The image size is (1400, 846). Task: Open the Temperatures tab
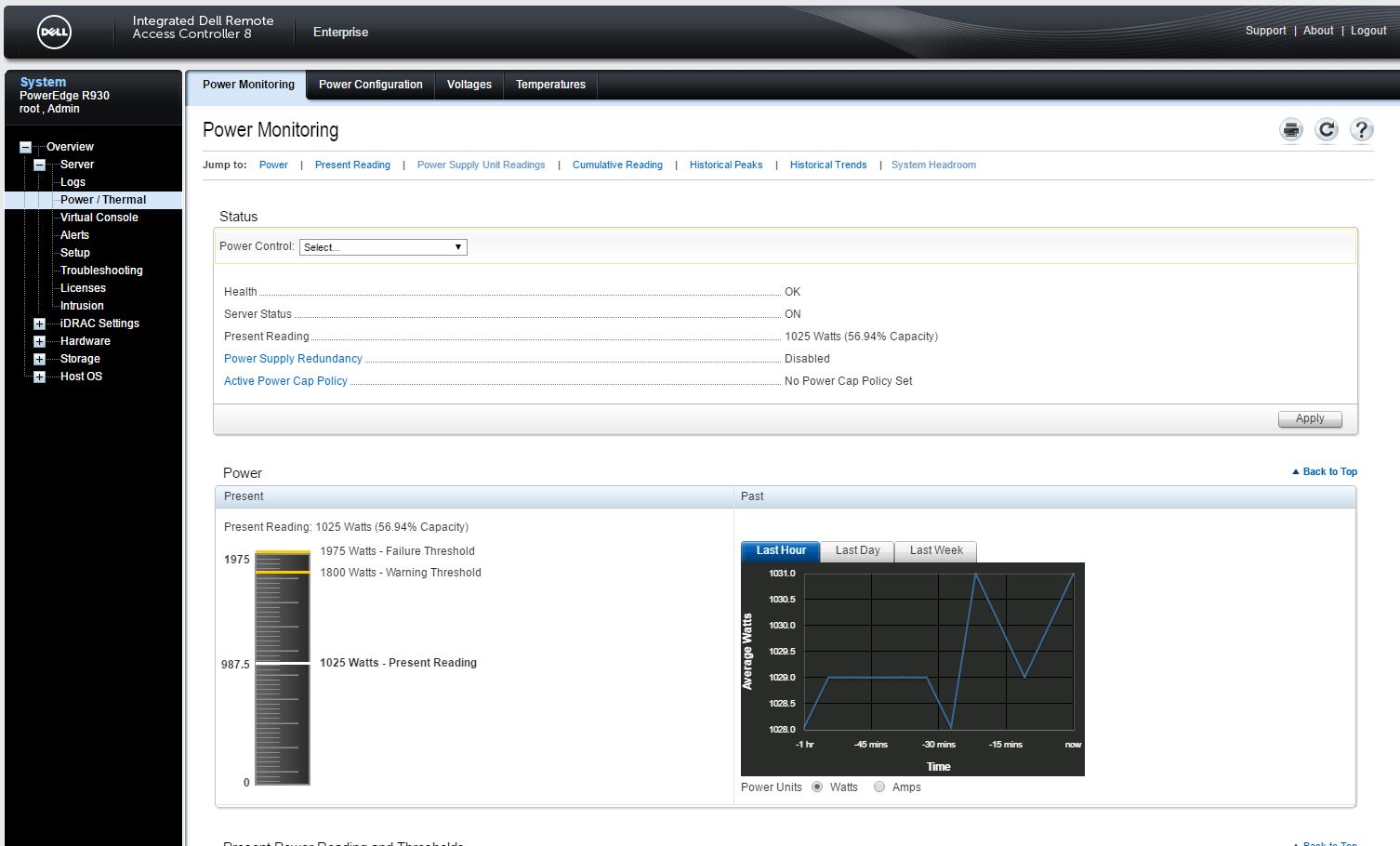550,85
